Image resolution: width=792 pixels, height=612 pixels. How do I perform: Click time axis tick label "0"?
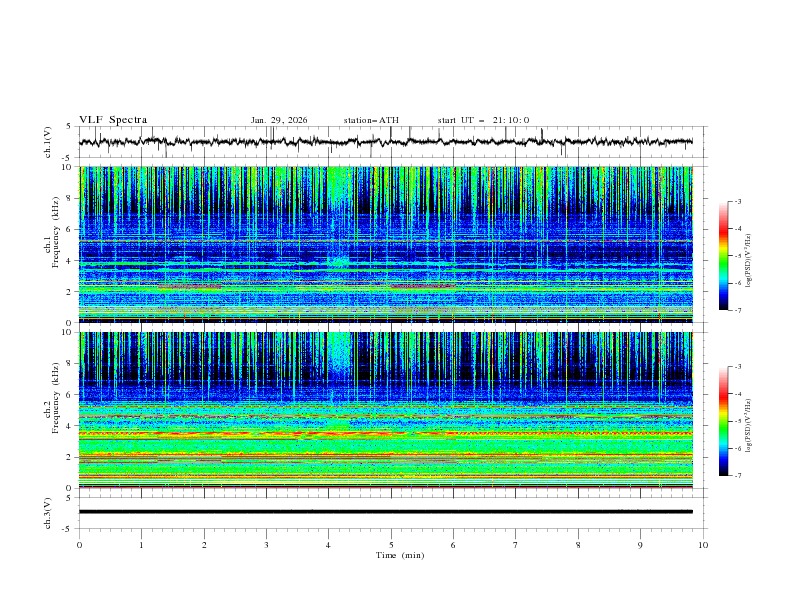click(79, 545)
